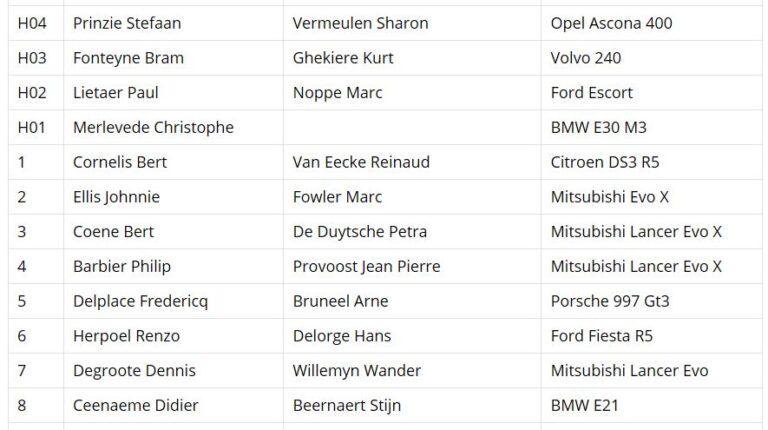
Task: Select the Vermeulen Sharon co-driver cell
Action: (412, 23)
